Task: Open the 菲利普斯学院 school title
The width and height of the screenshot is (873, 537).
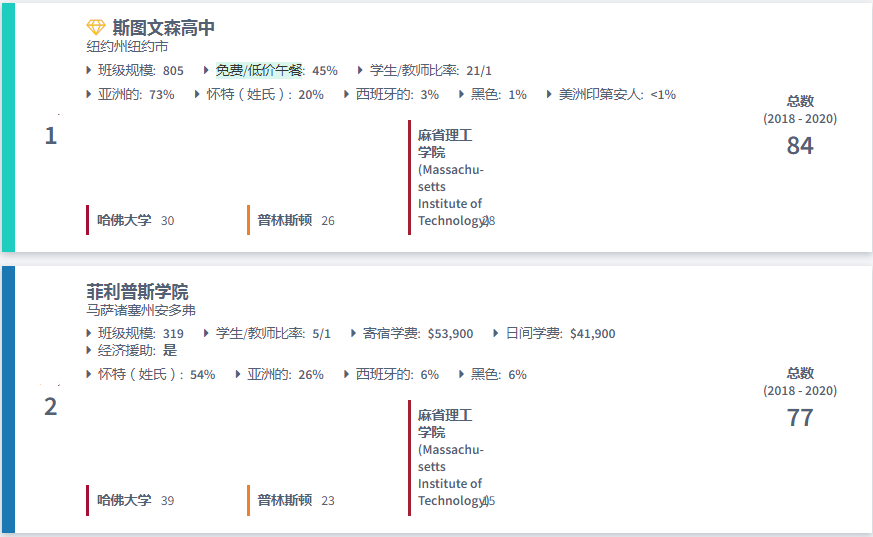Action: 137,292
